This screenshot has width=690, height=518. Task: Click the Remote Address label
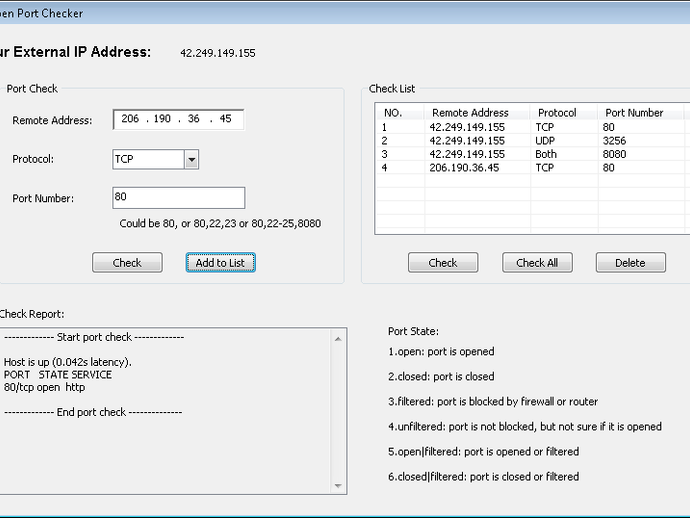coord(52,121)
